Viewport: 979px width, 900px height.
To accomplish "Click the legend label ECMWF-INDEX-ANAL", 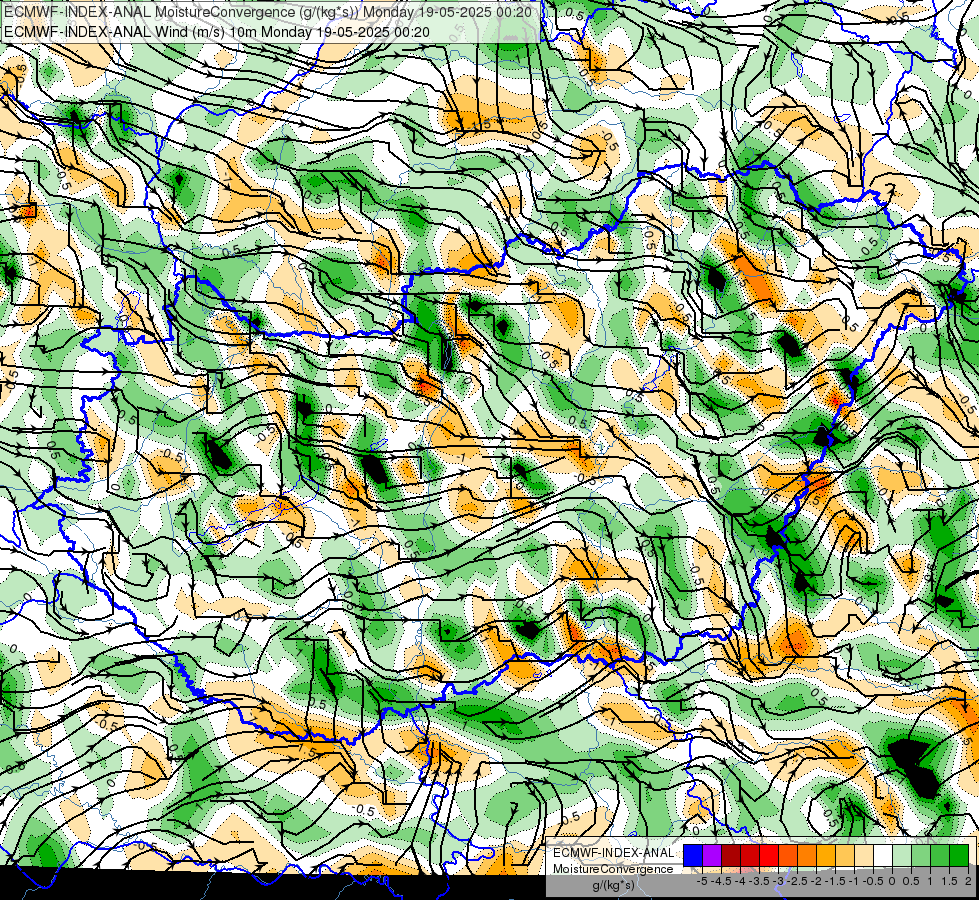I will 614,853.
